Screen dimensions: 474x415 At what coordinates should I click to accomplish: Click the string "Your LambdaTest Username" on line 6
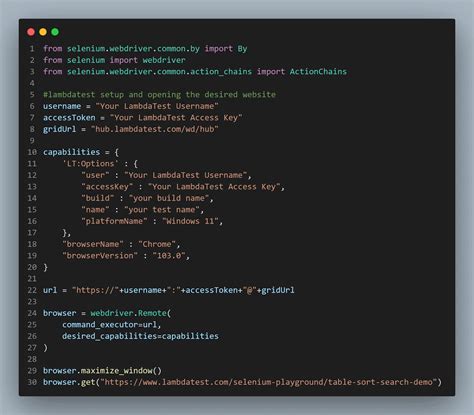157,106
